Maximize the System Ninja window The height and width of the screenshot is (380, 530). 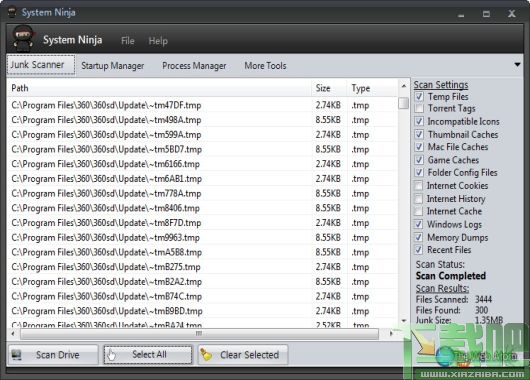pyautogui.click(x=486, y=14)
